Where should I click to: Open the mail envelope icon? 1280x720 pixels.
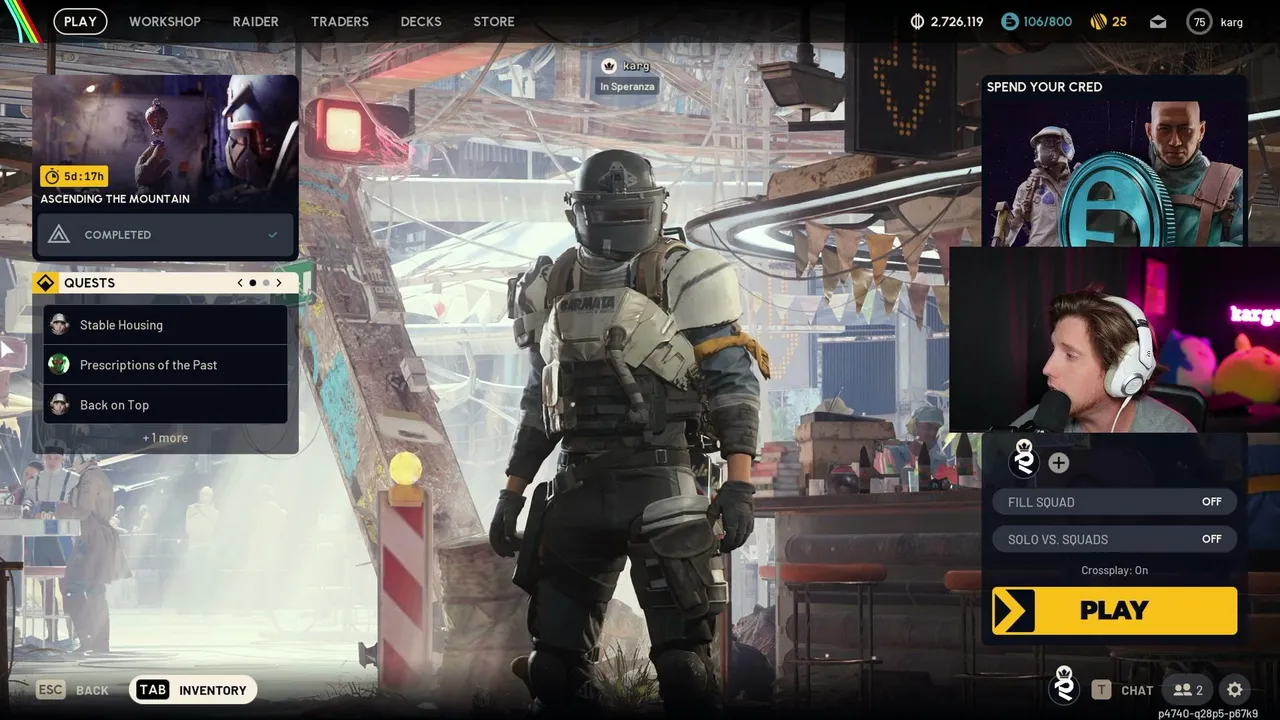(1158, 21)
